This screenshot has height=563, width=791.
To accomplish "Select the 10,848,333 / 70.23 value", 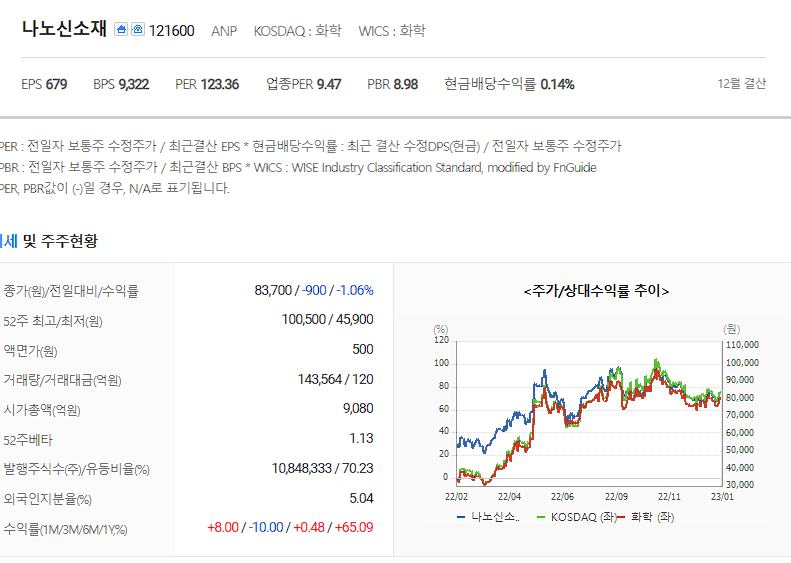I will (322, 469).
